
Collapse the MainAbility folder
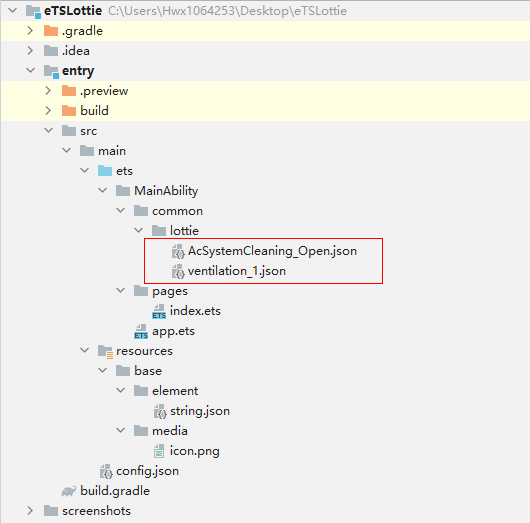click(x=102, y=190)
